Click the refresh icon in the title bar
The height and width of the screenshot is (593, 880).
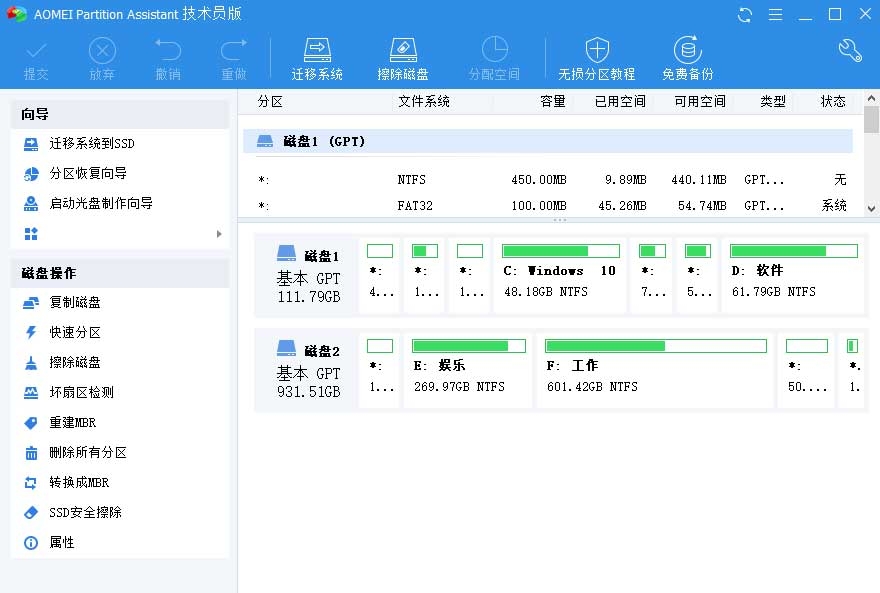tap(743, 15)
